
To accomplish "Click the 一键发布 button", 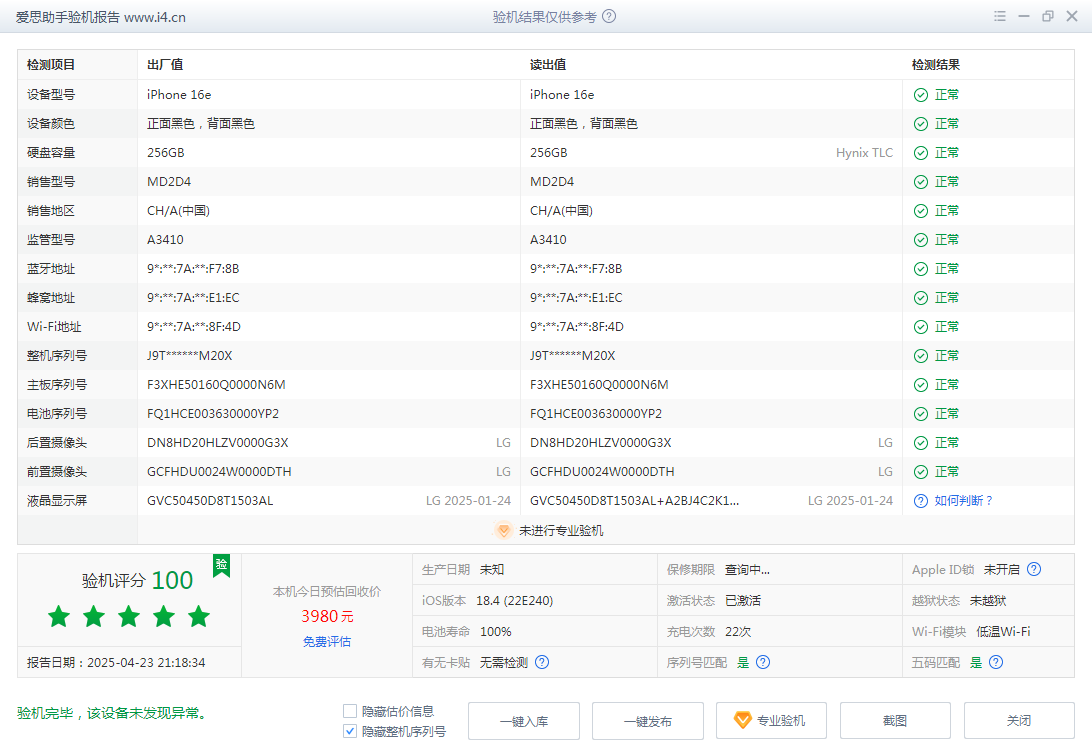I will [648, 720].
